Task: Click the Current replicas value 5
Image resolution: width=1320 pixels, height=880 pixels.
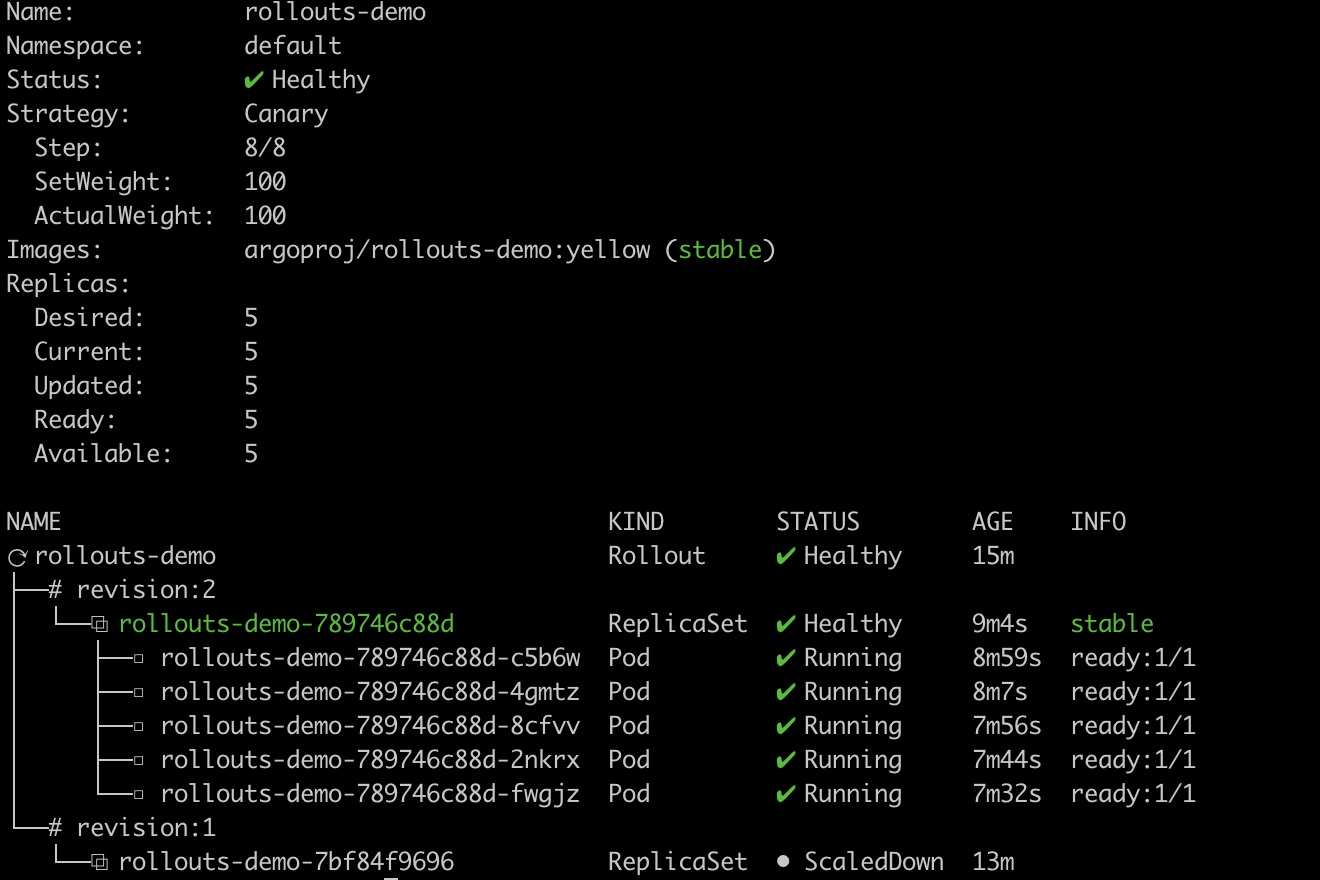Action: click(251, 352)
